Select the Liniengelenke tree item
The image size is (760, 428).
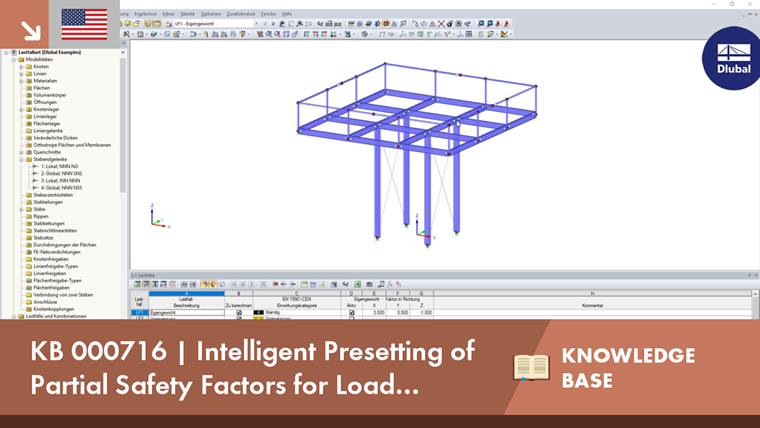pyautogui.click(x=48, y=131)
